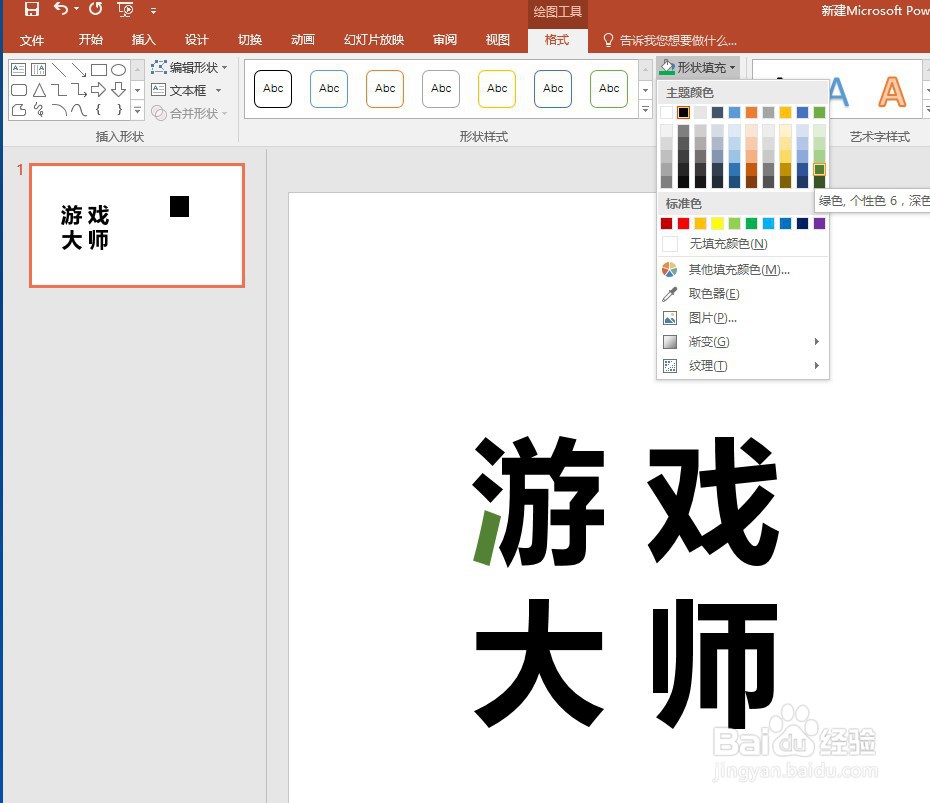The width and height of the screenshot is (930, 803).
Task: Pick the curve shape
Action: pyautogui.click(x=79, y=109)
